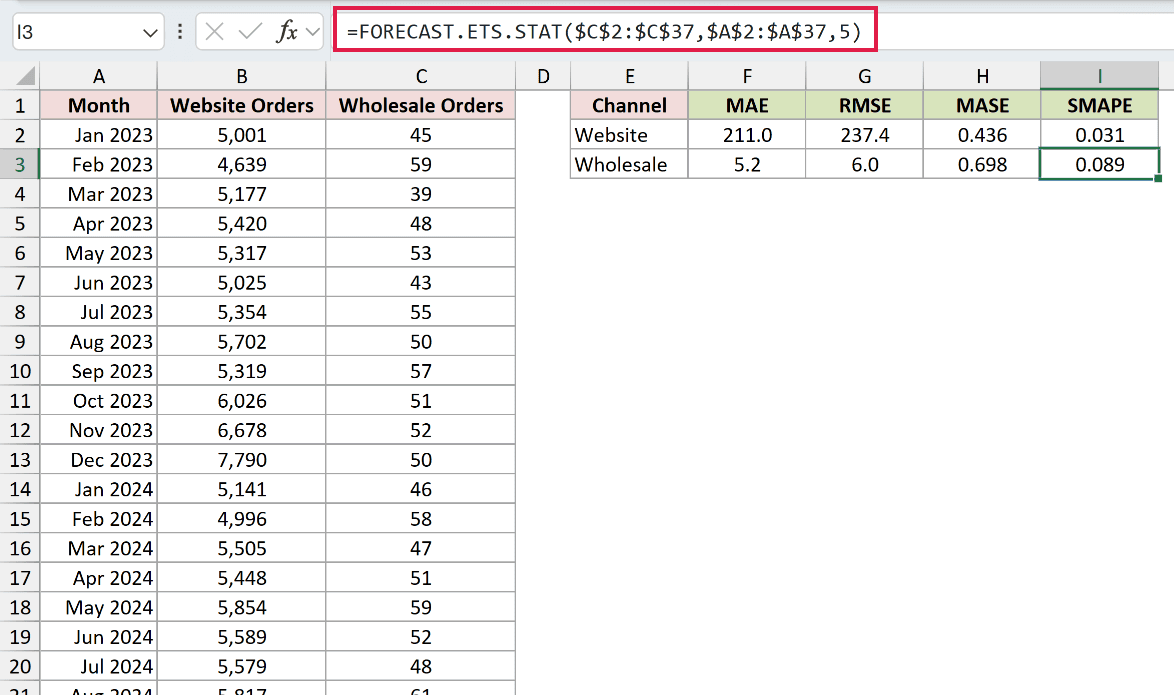This screenshot has height=695, width=1174.
Task: Click the 'Wholesale Orders' header cell
Action: click(421, 106)
